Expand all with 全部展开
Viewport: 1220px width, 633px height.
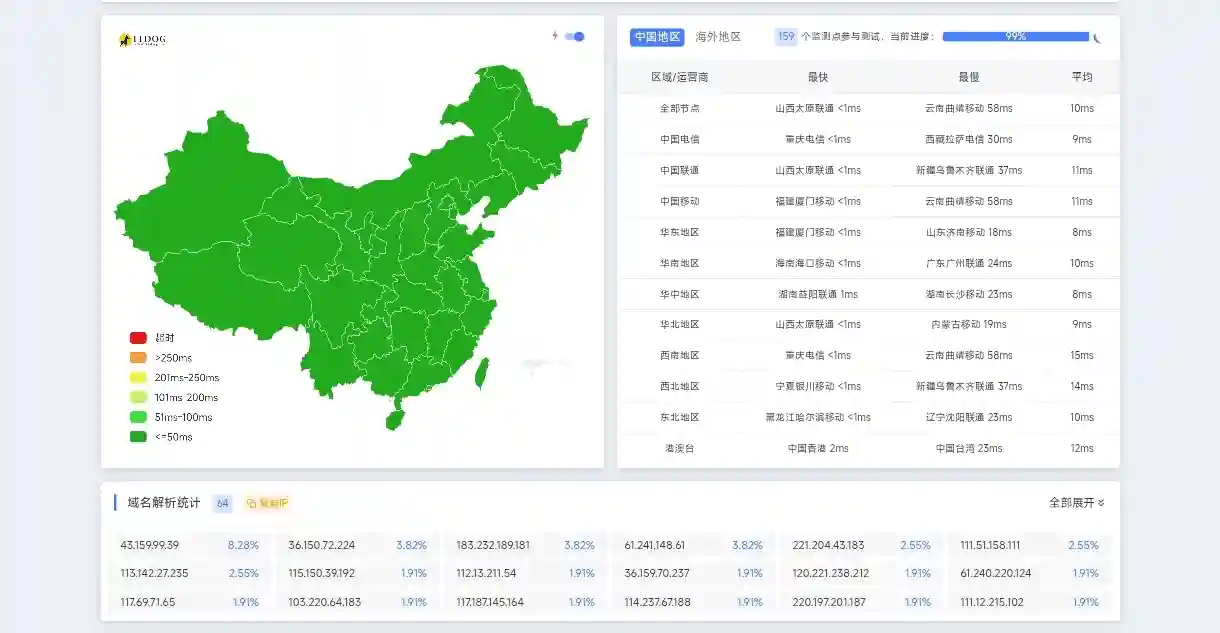click(1077, 503)
